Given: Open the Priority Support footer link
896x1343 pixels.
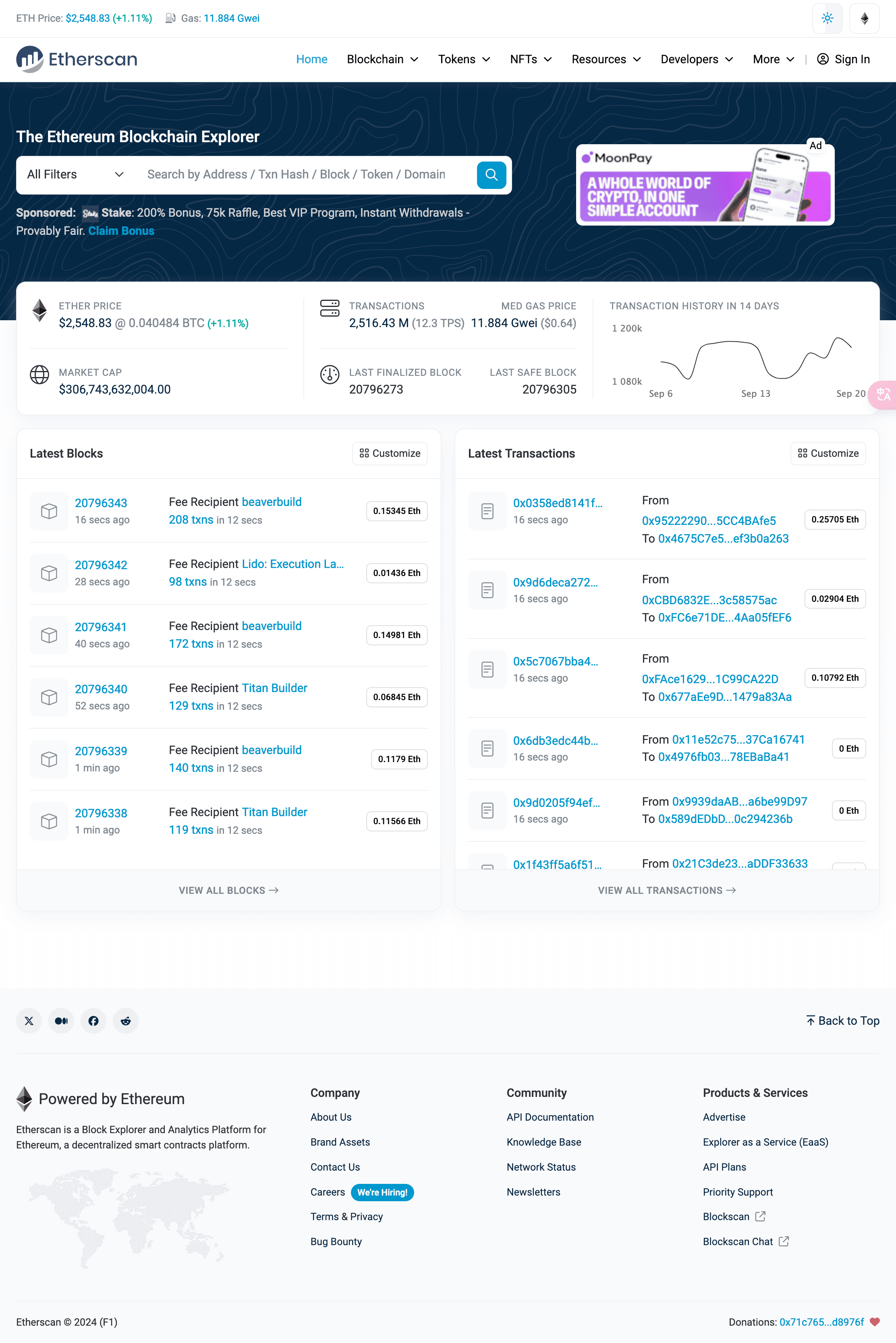Looking at the screenshot, I should (x=737, y=1192).
